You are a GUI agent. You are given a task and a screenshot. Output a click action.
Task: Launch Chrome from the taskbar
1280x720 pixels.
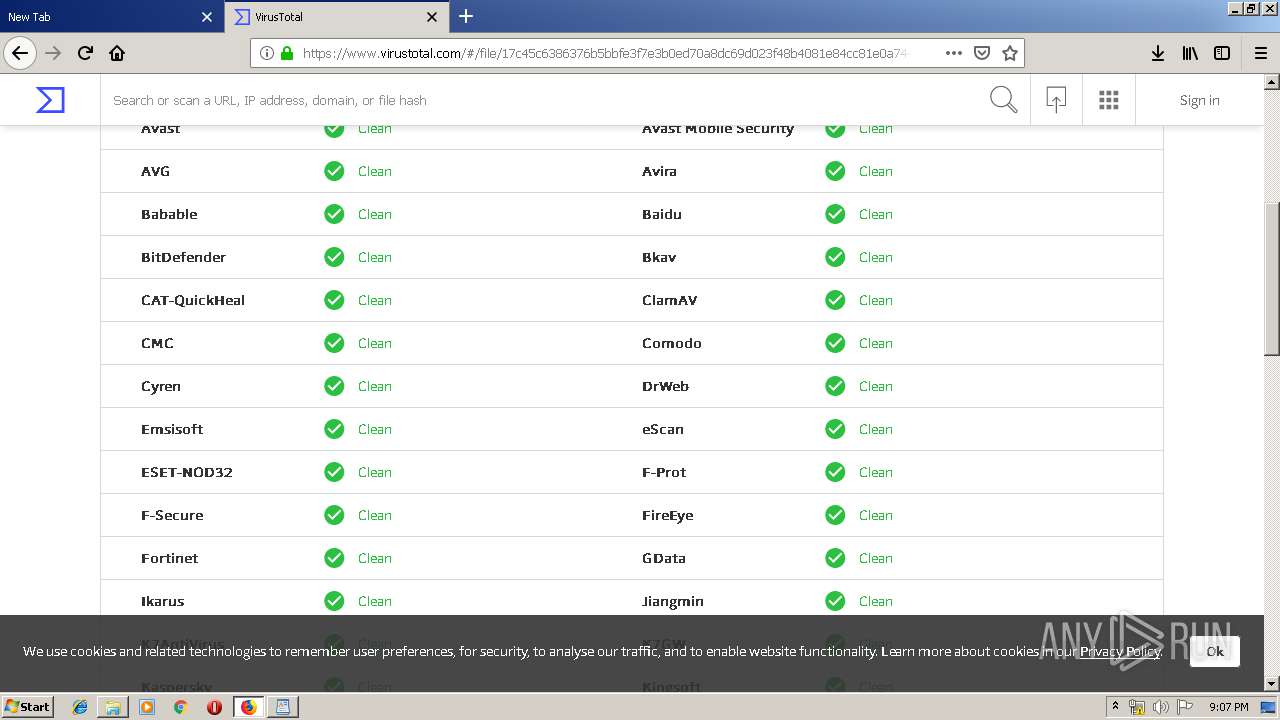click(180, 707)
